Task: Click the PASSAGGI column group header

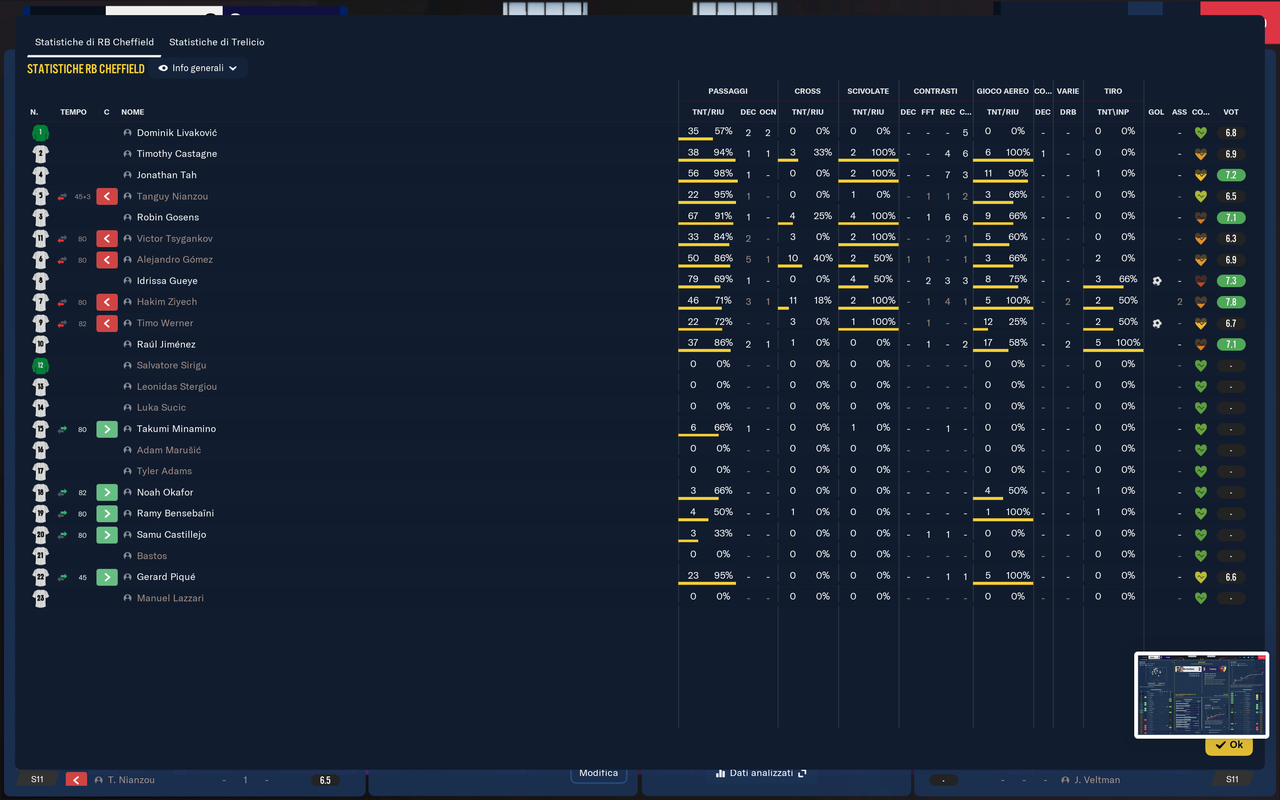Action: pyautogui.click(x=728, y=91)
